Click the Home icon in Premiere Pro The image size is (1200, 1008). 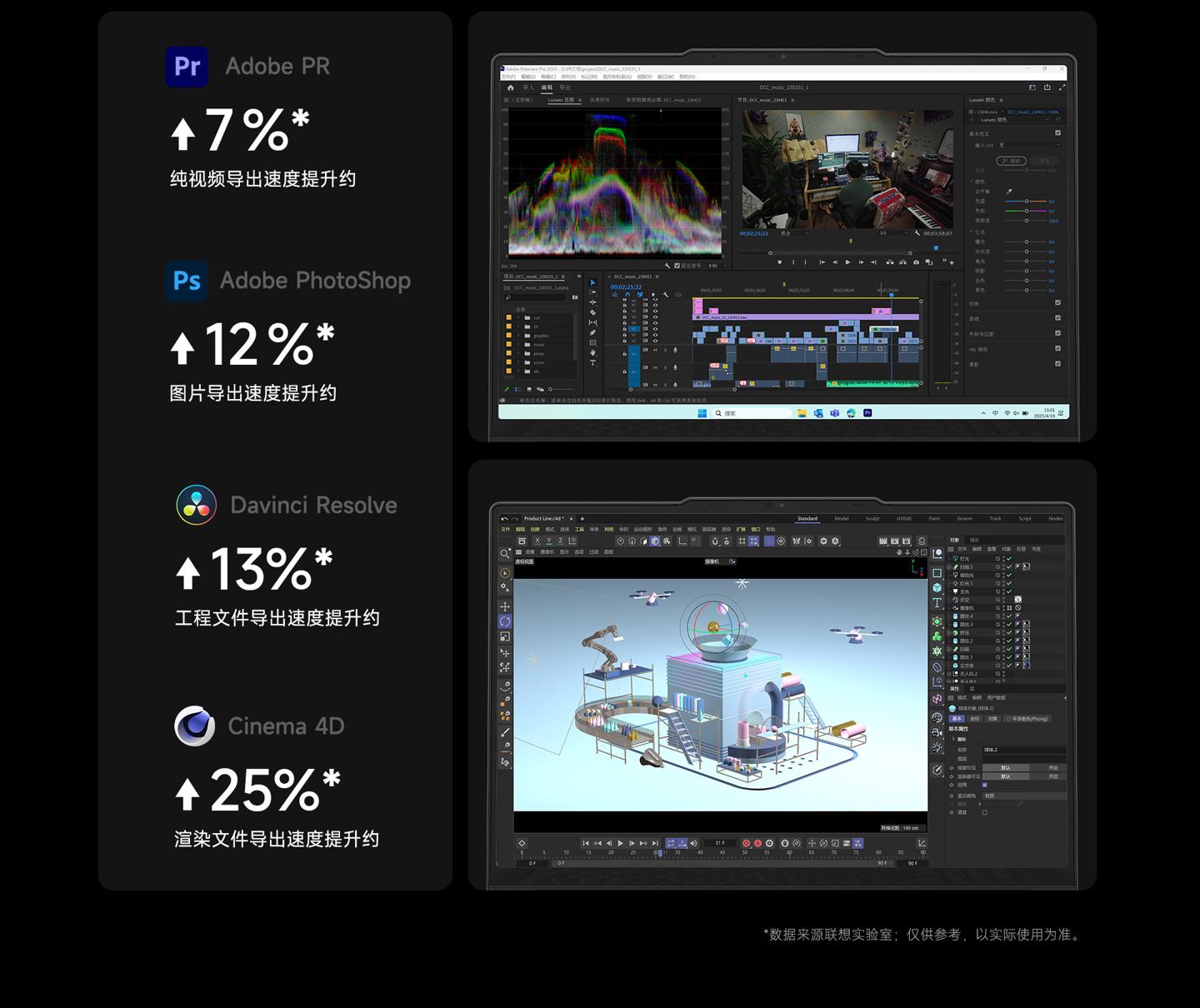tap(511, 87)
